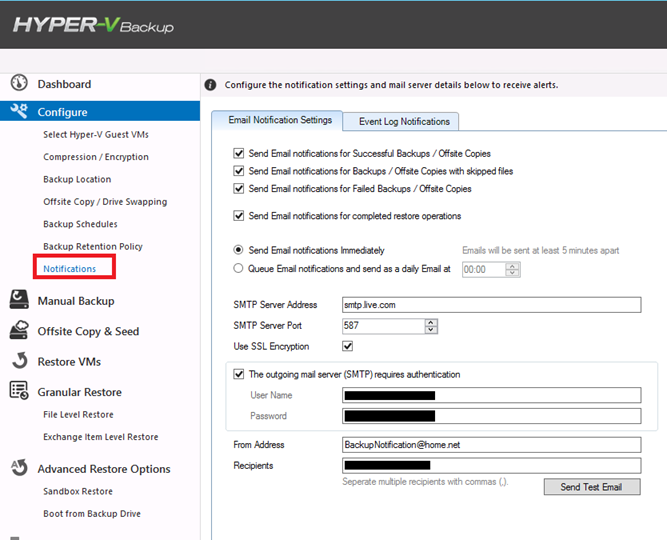Switch to Event Log Notifications tab
Viewport: 667px width, 540px height.
pos(401,121)
